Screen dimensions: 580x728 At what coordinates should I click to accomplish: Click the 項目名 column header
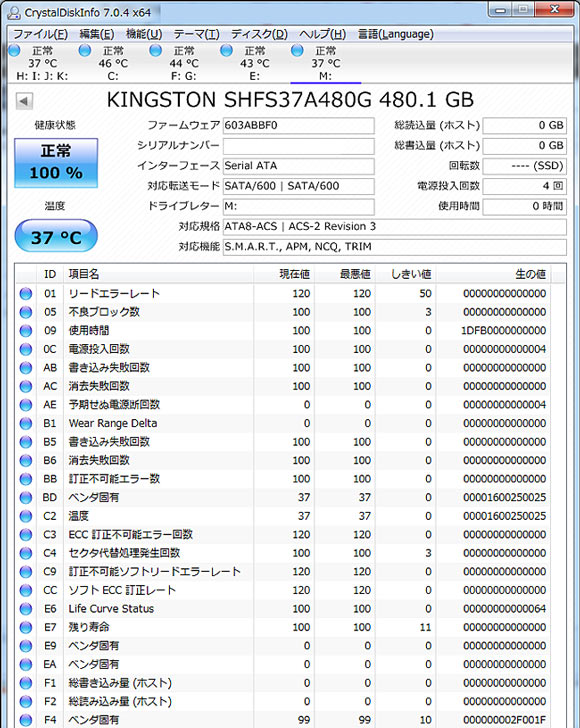(x=159, y=274)
